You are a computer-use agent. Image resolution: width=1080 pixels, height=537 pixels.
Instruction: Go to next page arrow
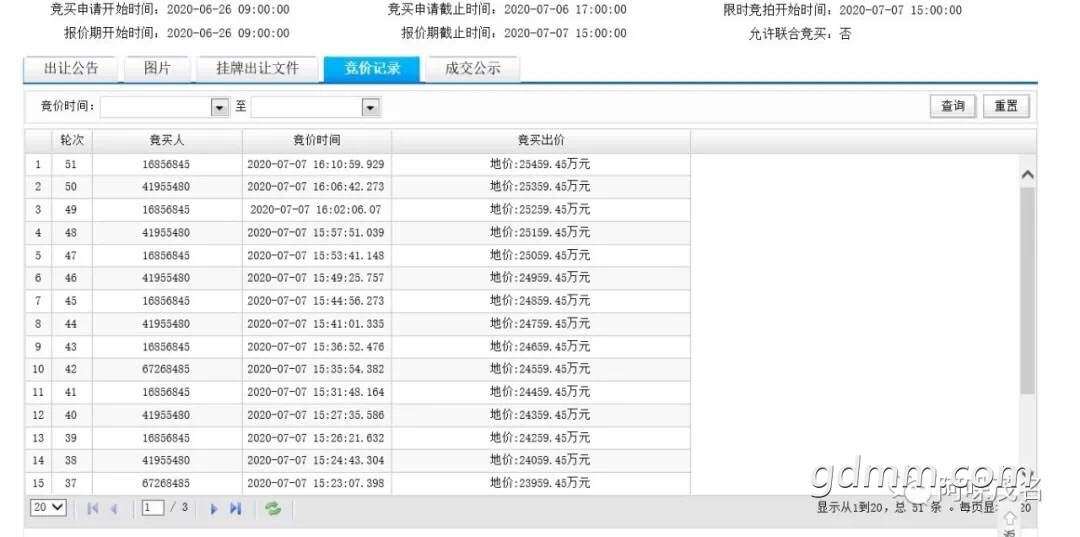tap(214, 509)
